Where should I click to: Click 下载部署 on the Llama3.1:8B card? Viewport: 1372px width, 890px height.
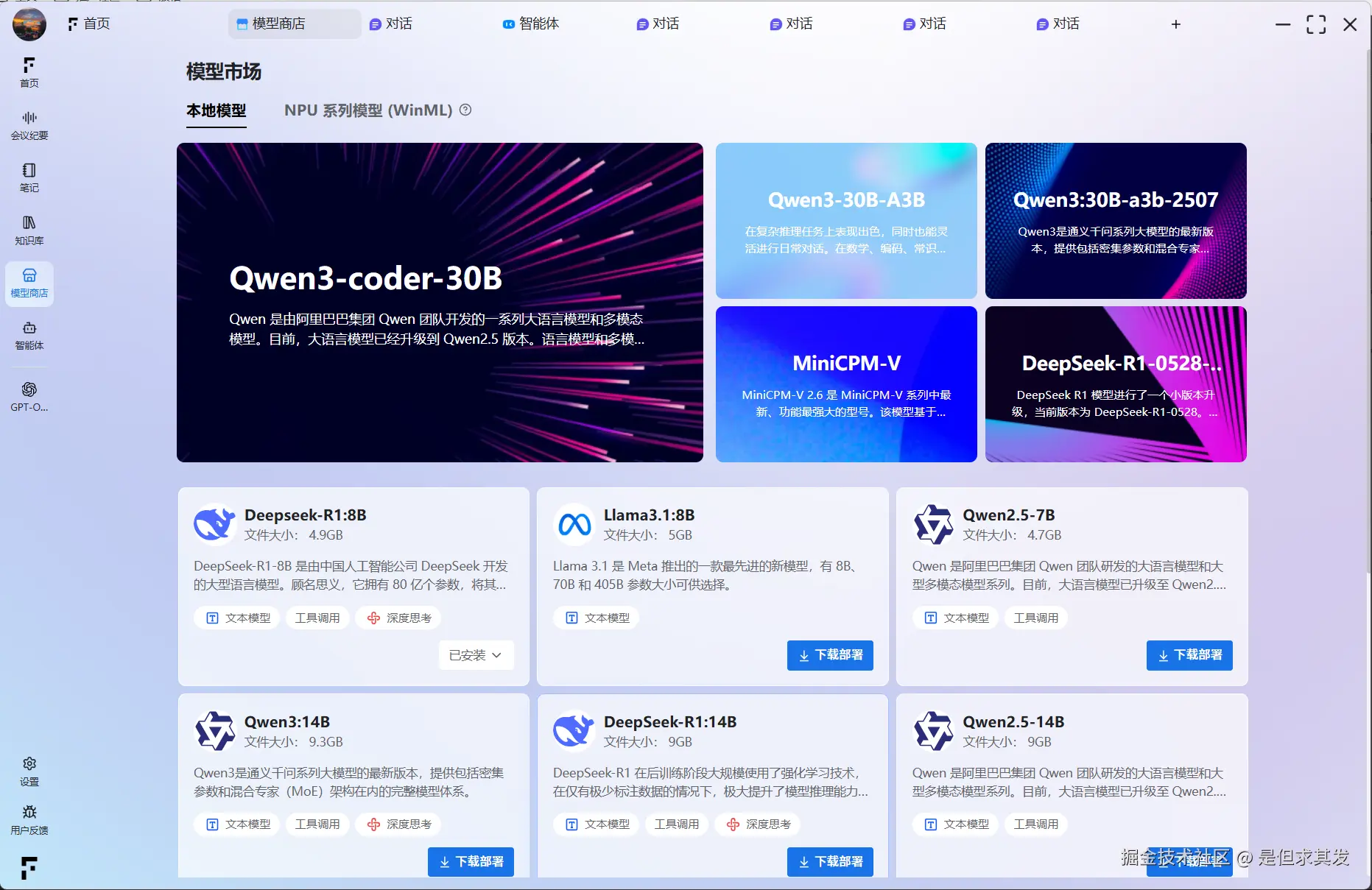(x=829, y=655)
